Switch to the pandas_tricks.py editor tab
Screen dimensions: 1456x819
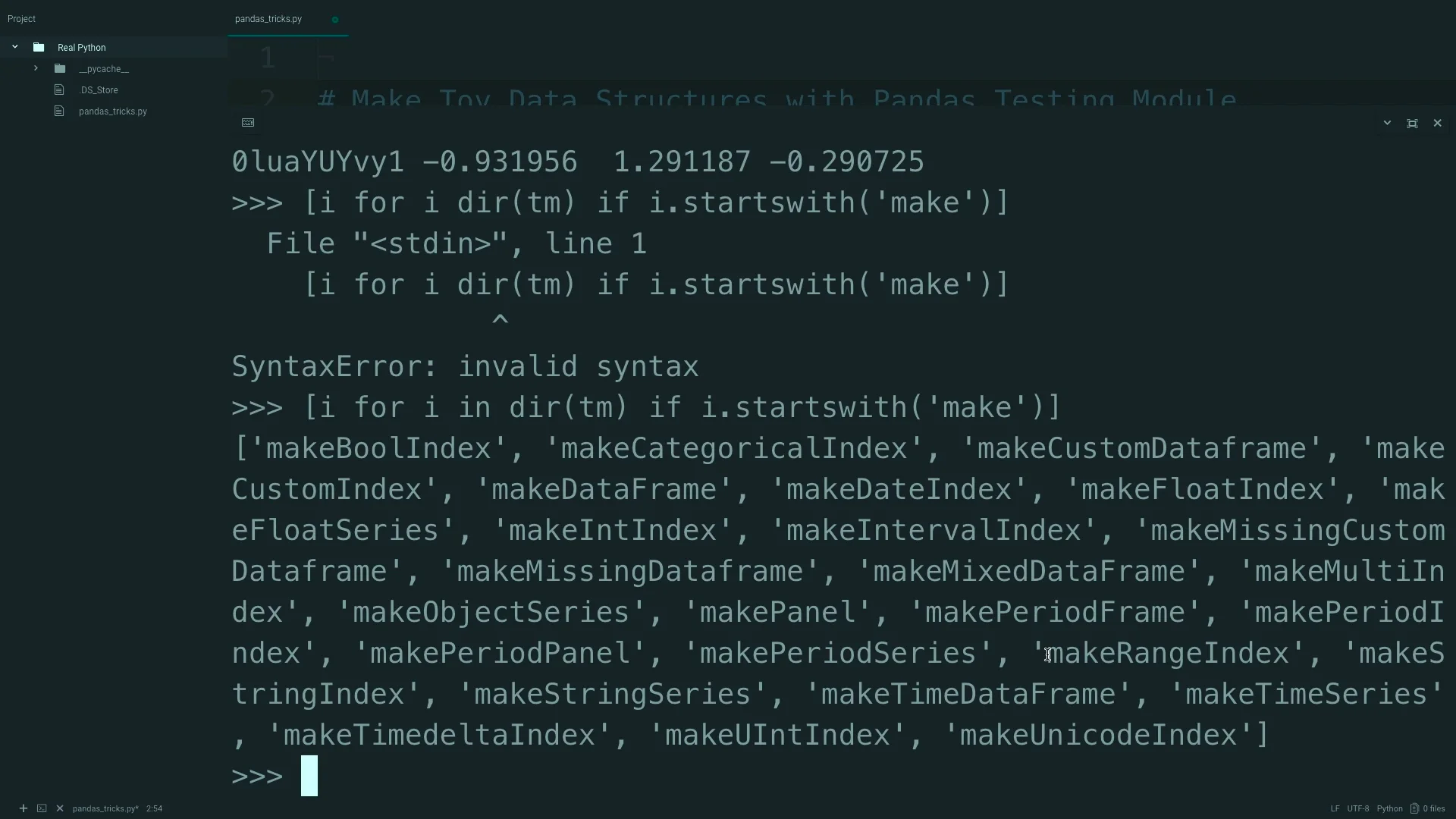(268, 19)
